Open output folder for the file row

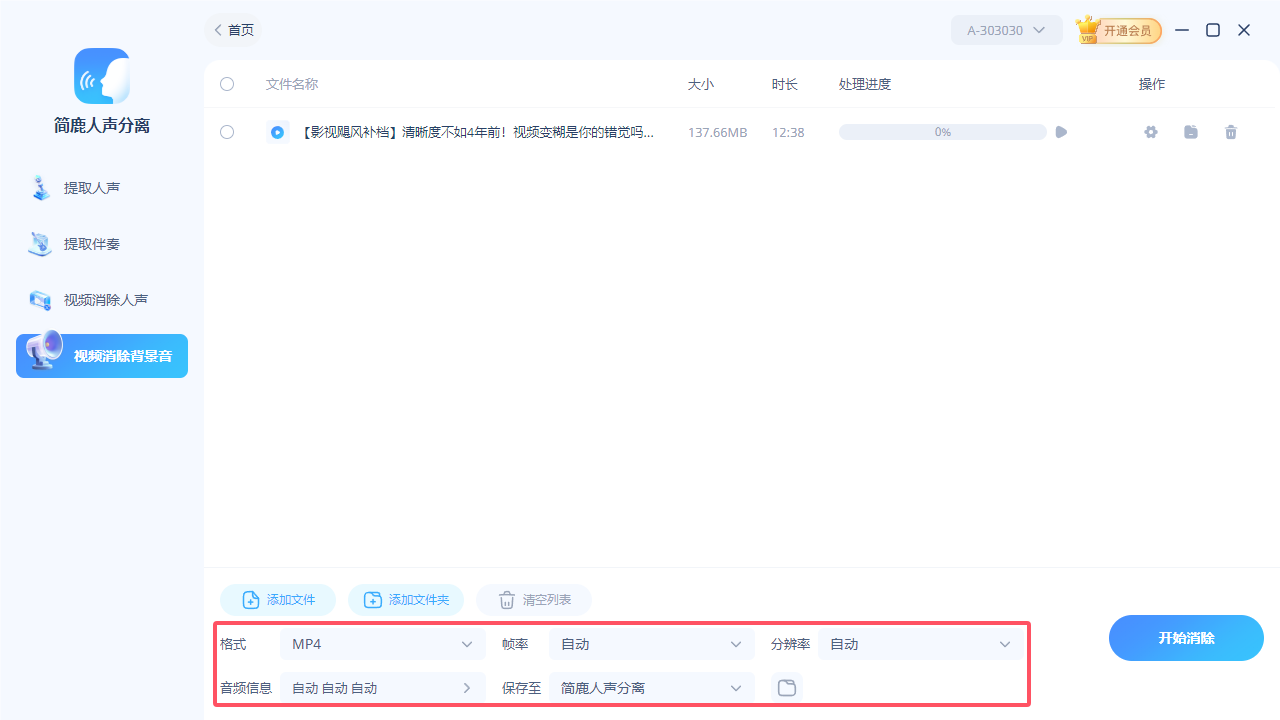click(1190, 131)
